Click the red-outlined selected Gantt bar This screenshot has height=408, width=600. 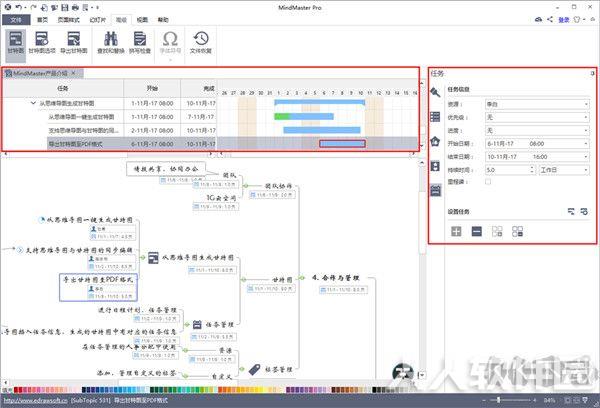point(342,144)
